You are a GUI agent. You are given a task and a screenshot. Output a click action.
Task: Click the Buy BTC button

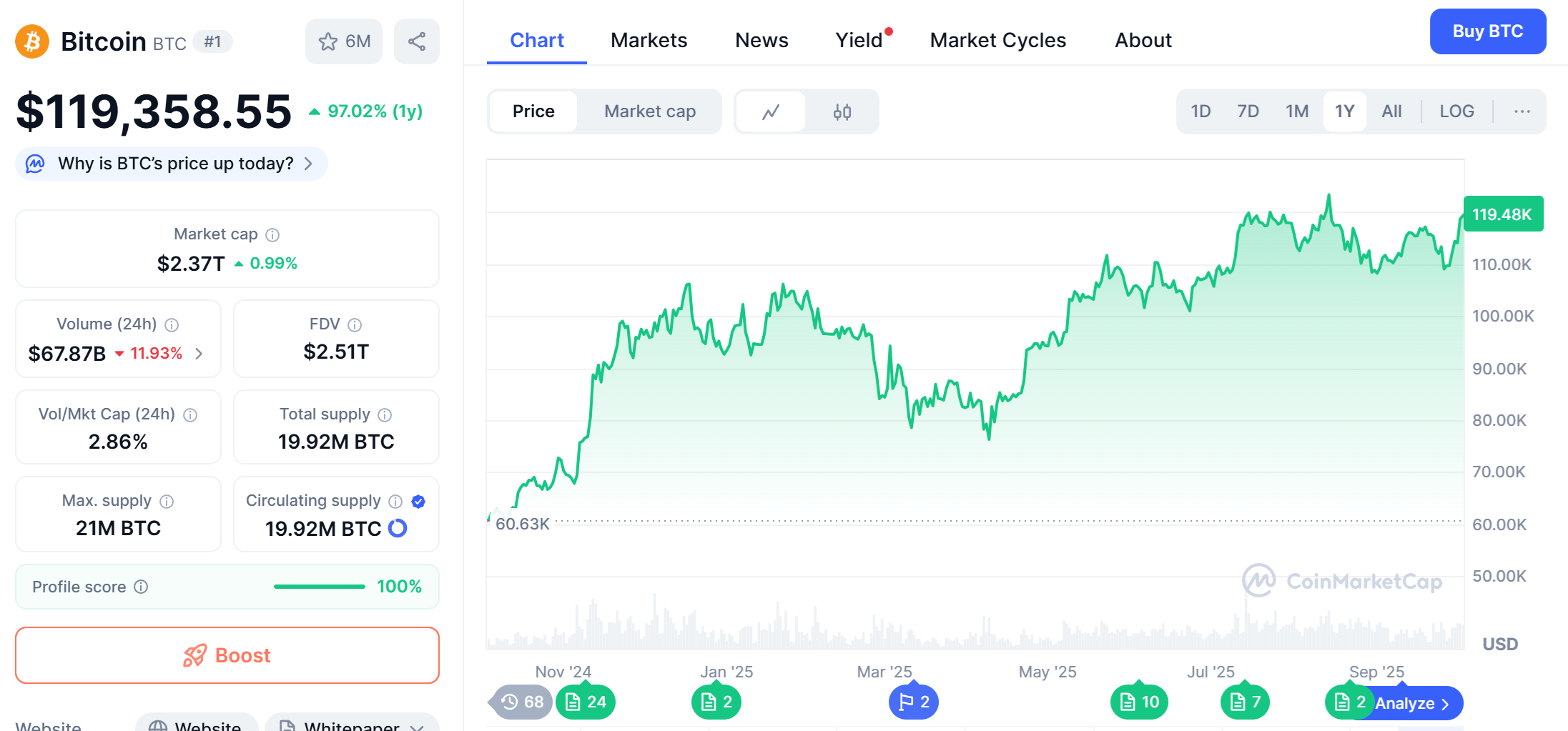click(1487, 31)
